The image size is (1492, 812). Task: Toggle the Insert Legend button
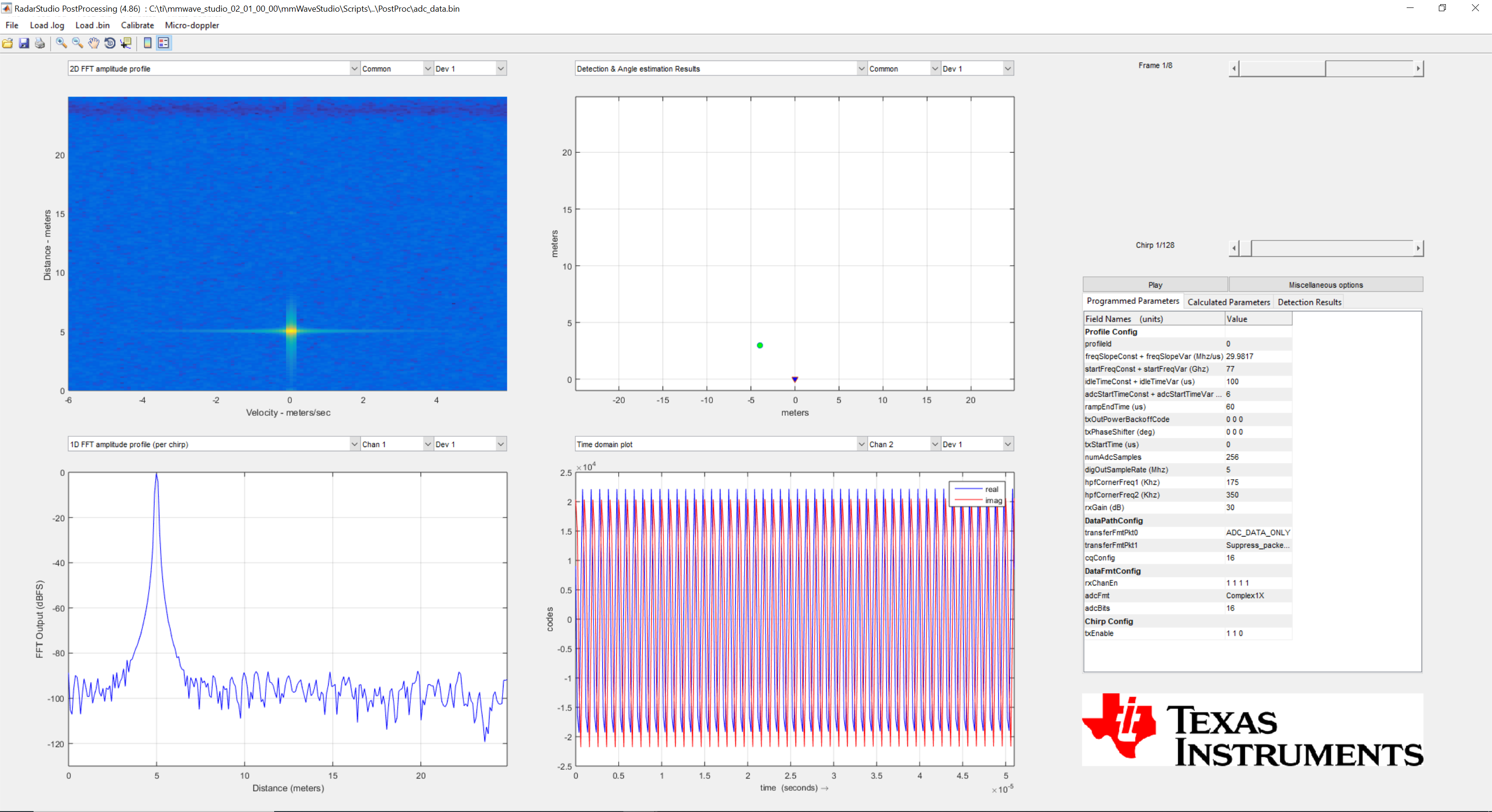tap(164, 43)
